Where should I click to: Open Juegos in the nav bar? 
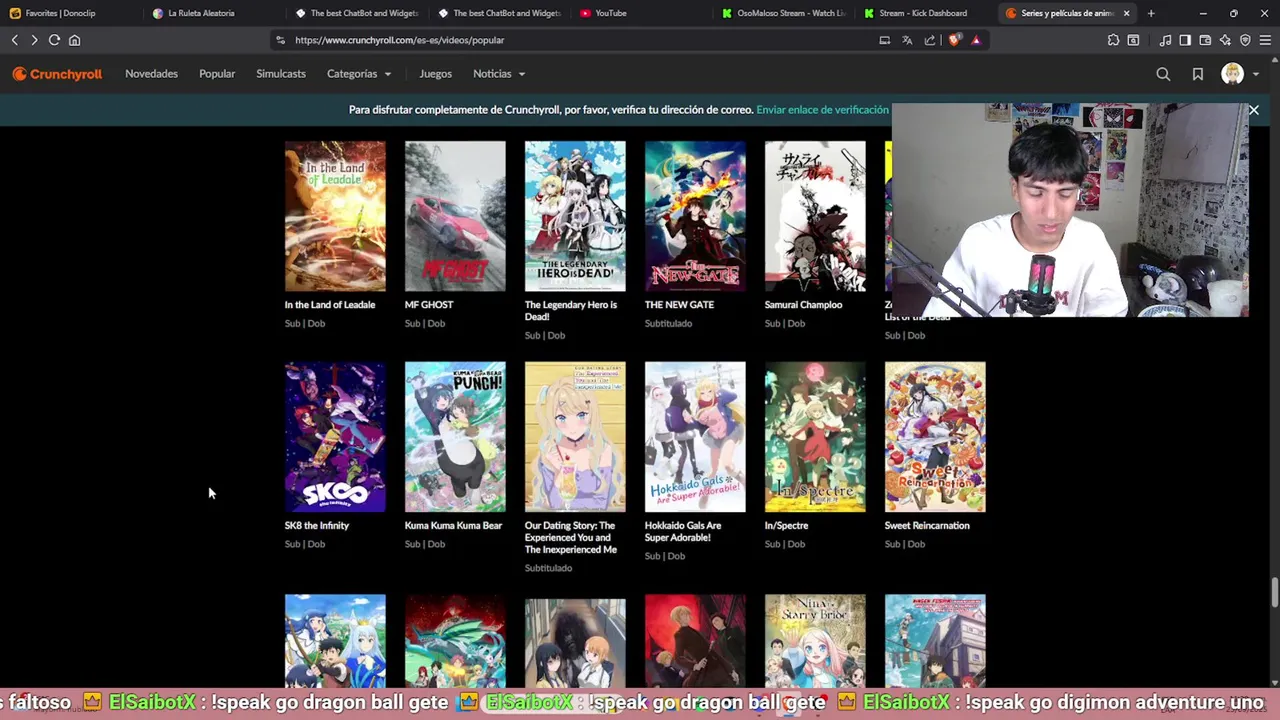(x=436, y=74)
